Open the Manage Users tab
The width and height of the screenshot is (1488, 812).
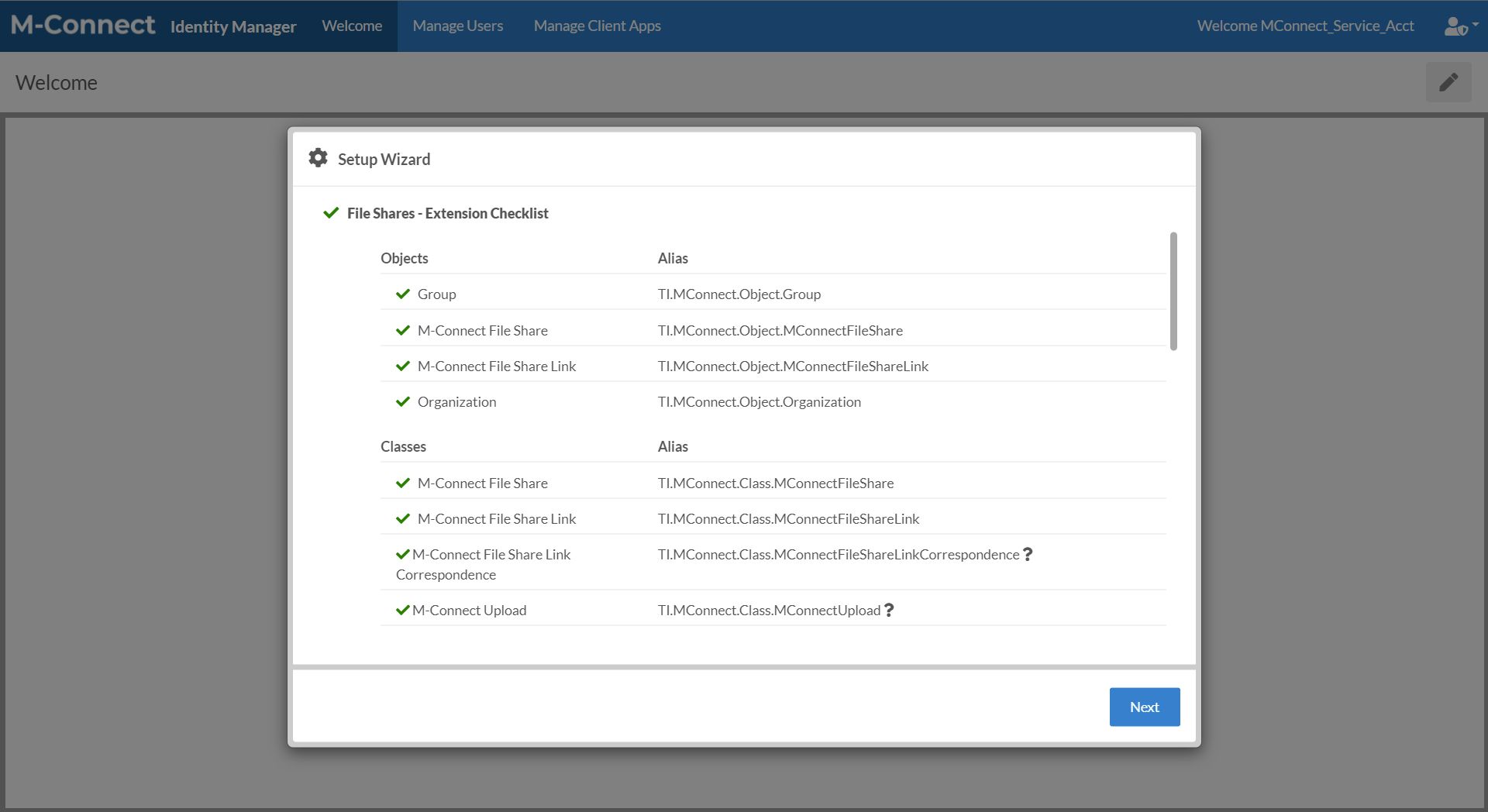[457, 26]
